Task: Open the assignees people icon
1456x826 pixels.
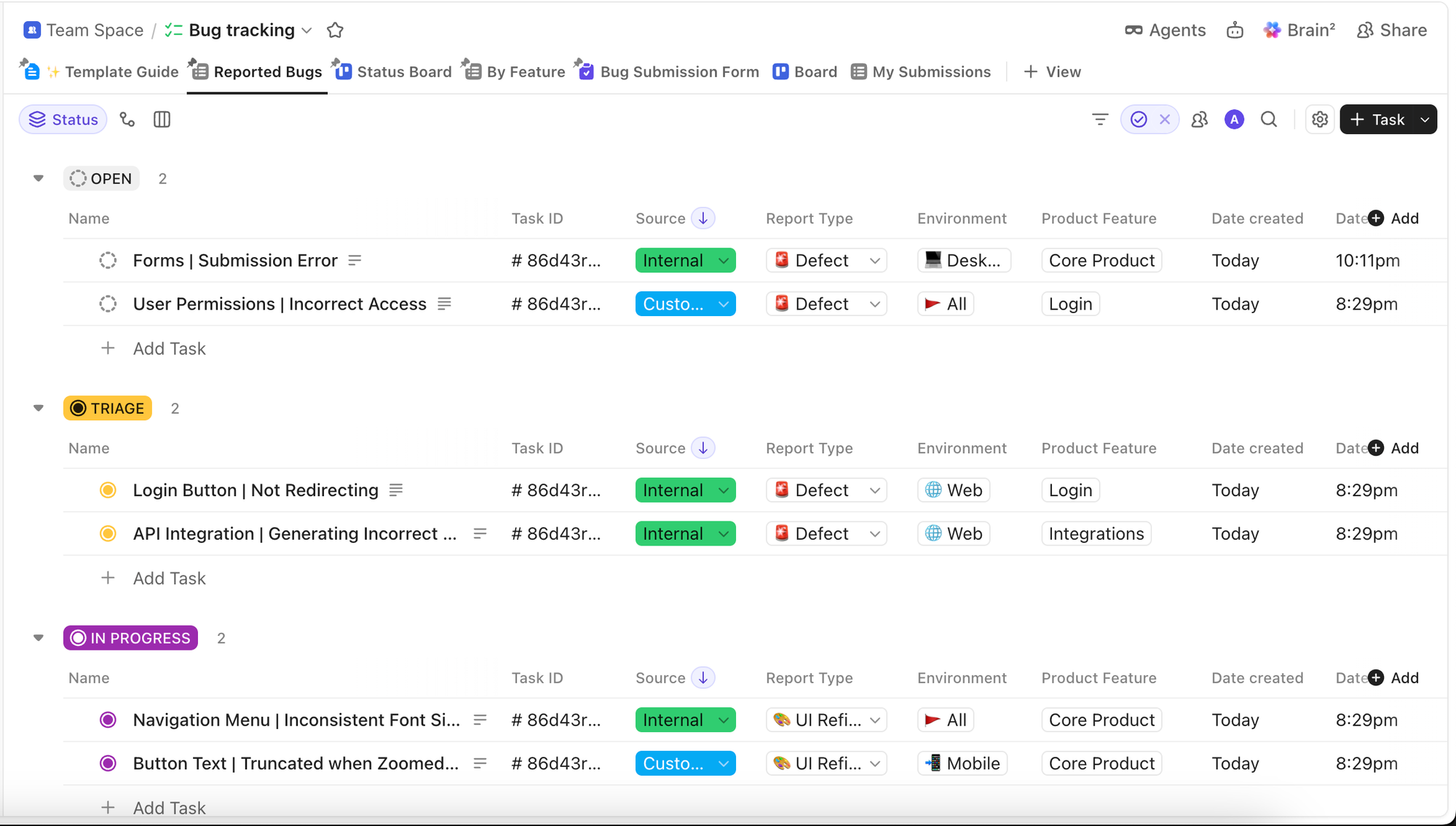Action: (x=1200, y=119)
